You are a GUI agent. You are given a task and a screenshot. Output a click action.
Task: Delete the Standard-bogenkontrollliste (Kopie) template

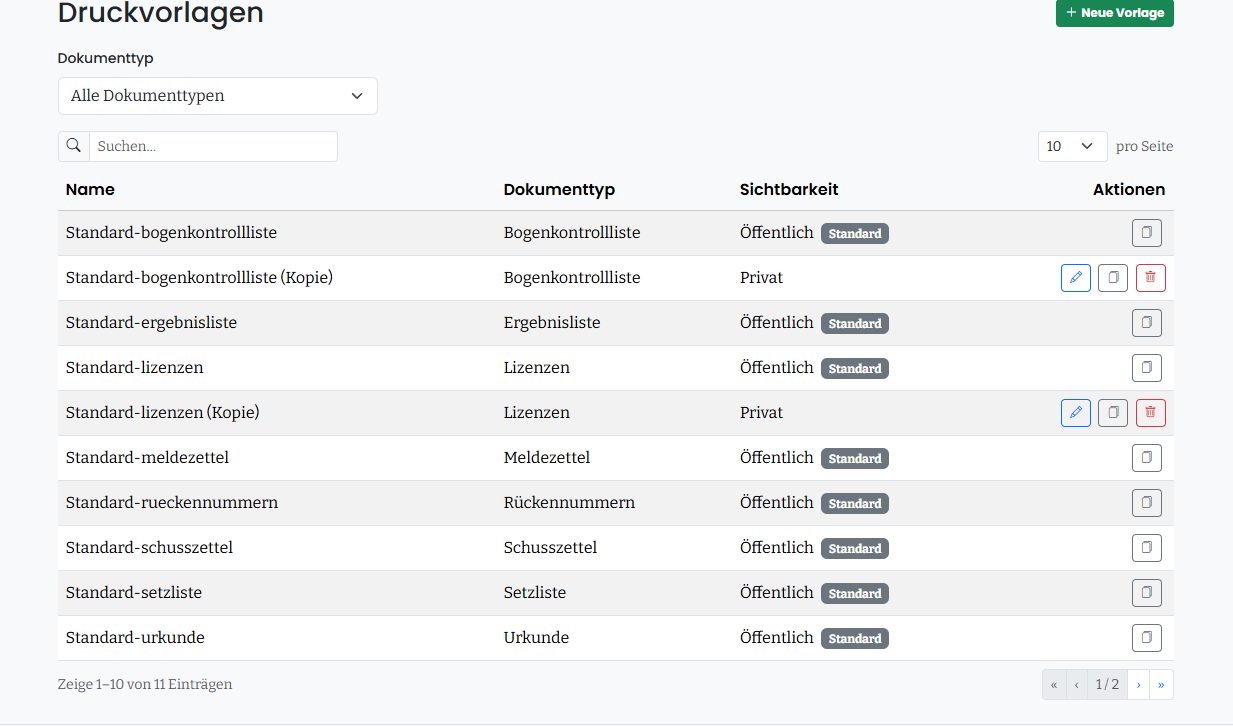(x=1151, y=278)
